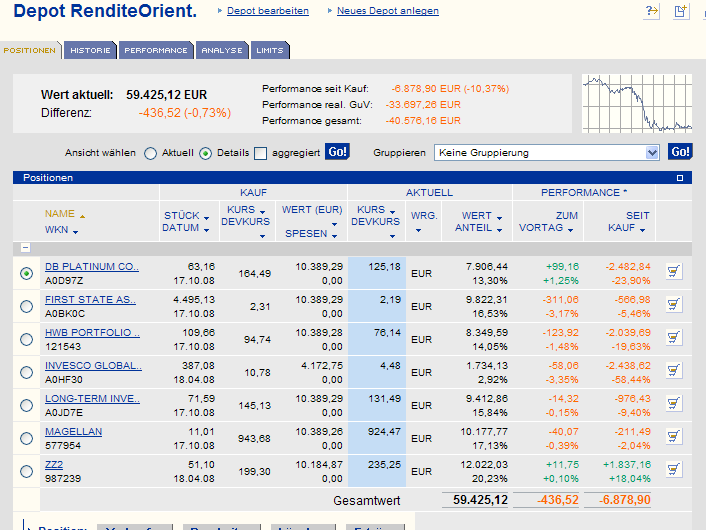Select the Aktuell view radio button

151,153
